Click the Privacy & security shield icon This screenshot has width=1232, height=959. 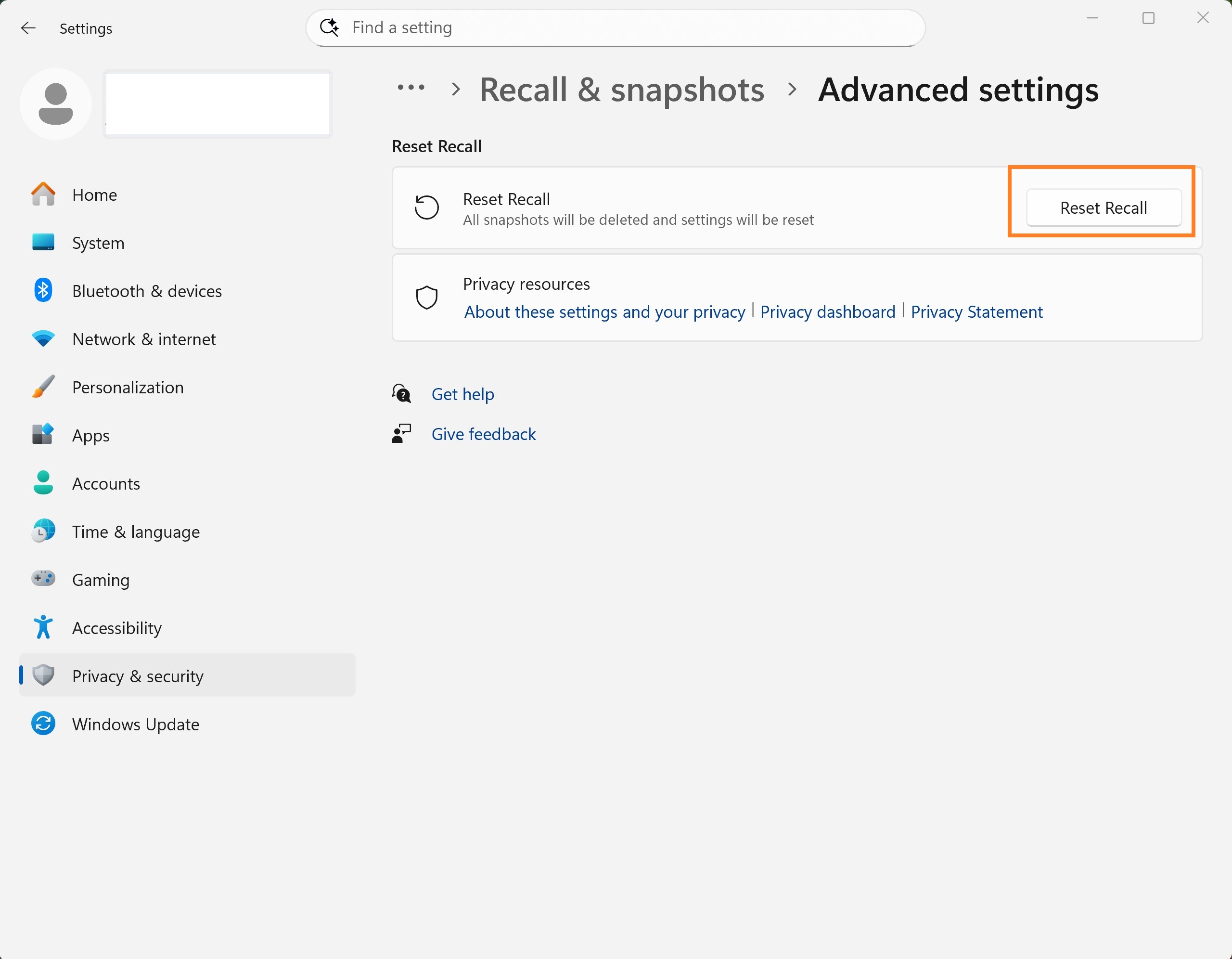pos(43,675)
